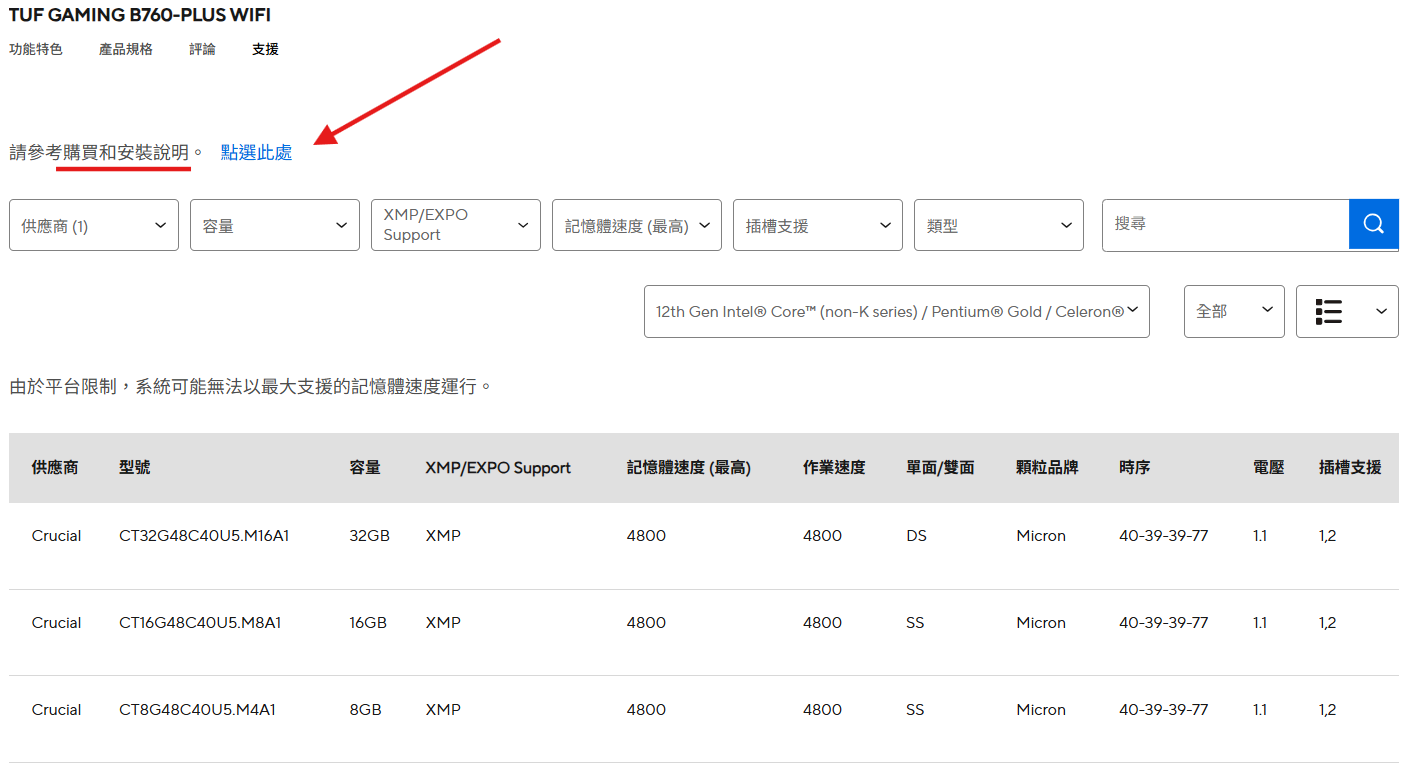Click the blue magnifier search icon
This screenshot has width=1414, height=772.
1373,224
